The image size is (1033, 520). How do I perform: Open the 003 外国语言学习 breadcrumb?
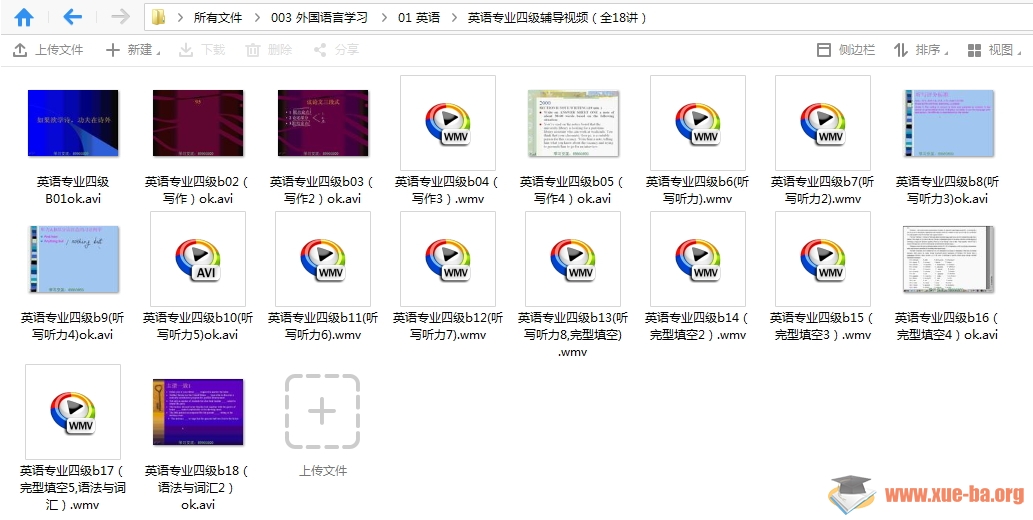coord(320,18)
